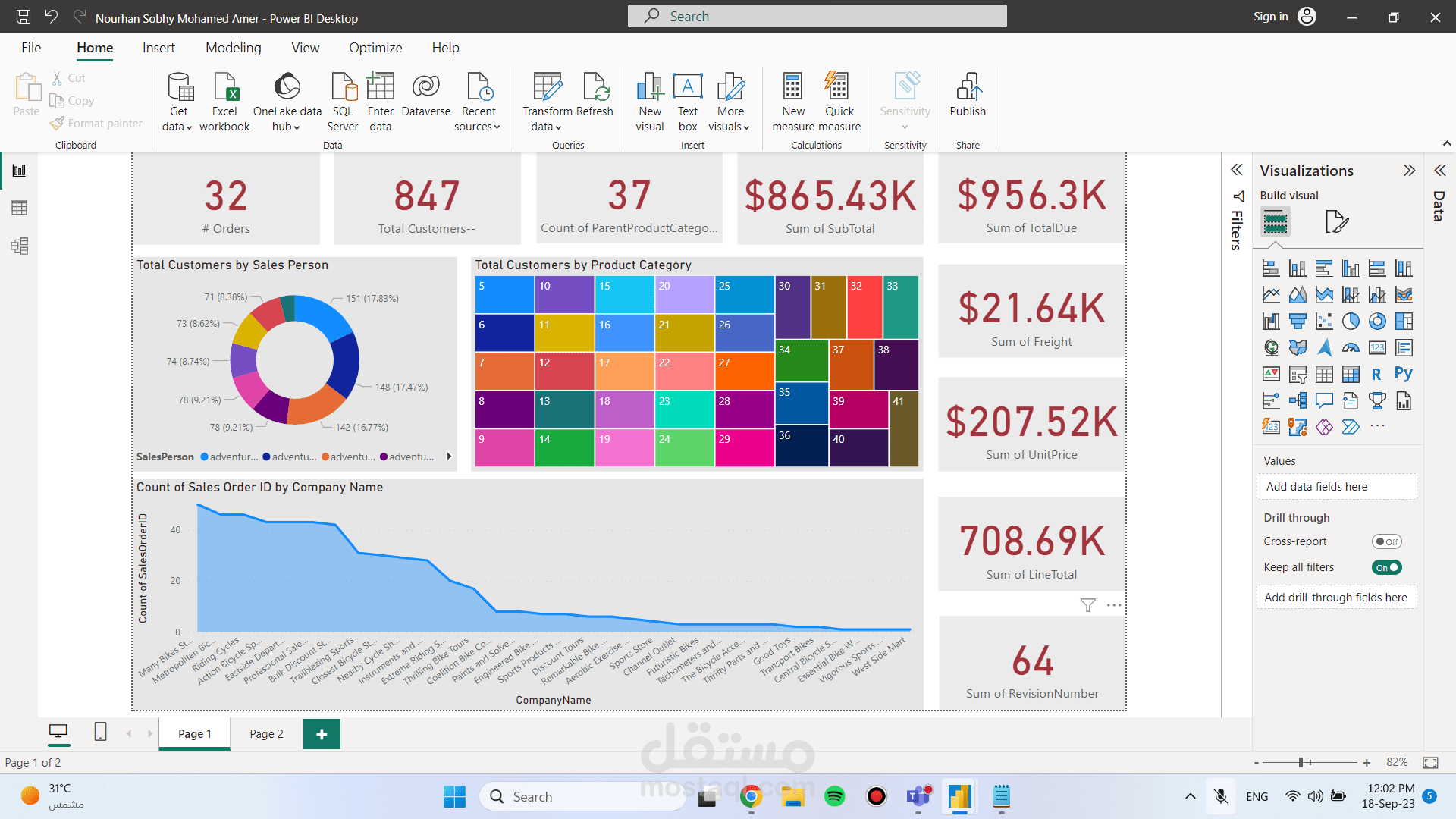Select the Clustered column chart visual
This screenshot has width=1456, height=819.
1351,268
